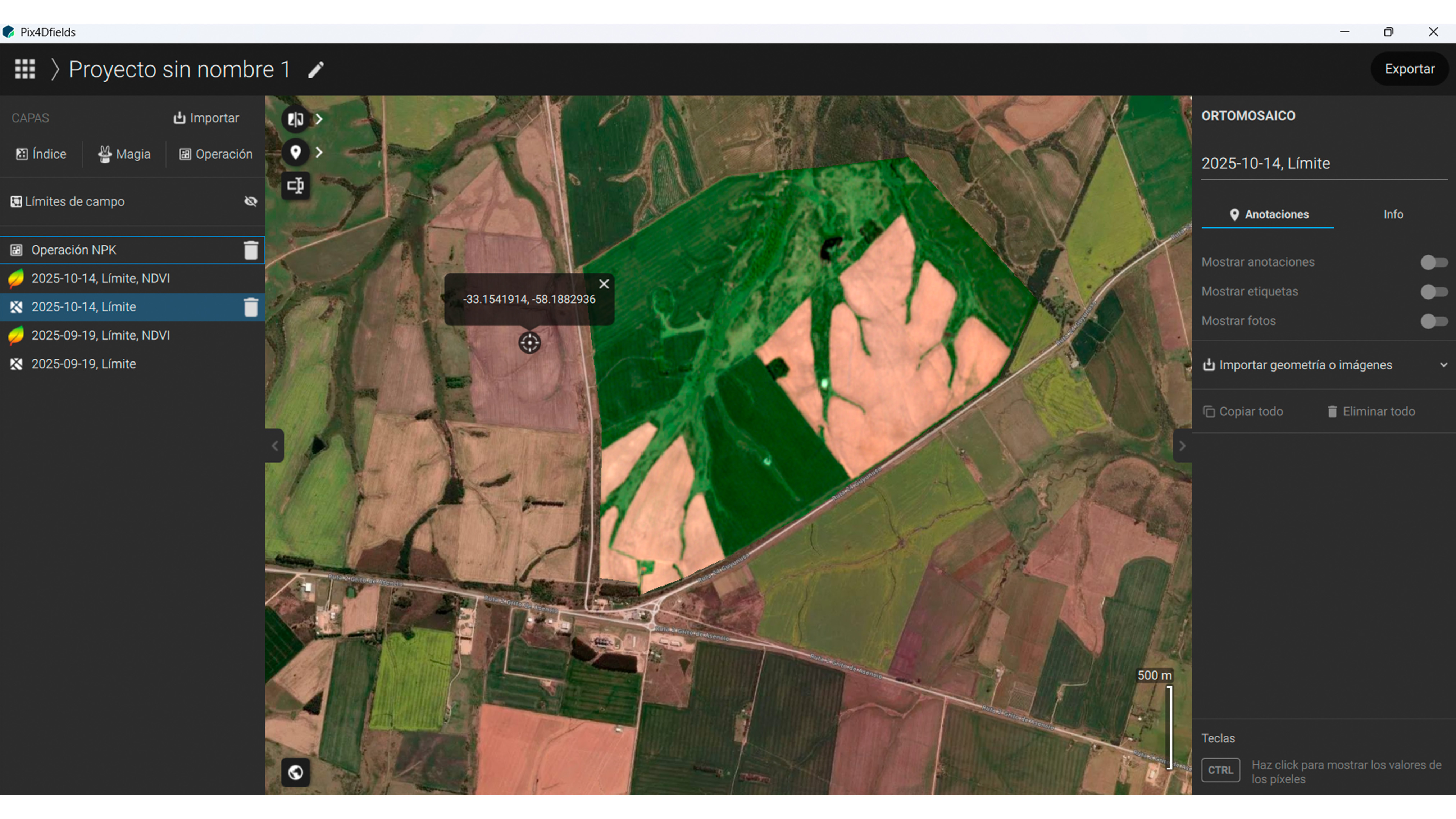Select the Índice tool in the Capas panel
Viewport: 1456px width, 819px height.
coord(41,154)
